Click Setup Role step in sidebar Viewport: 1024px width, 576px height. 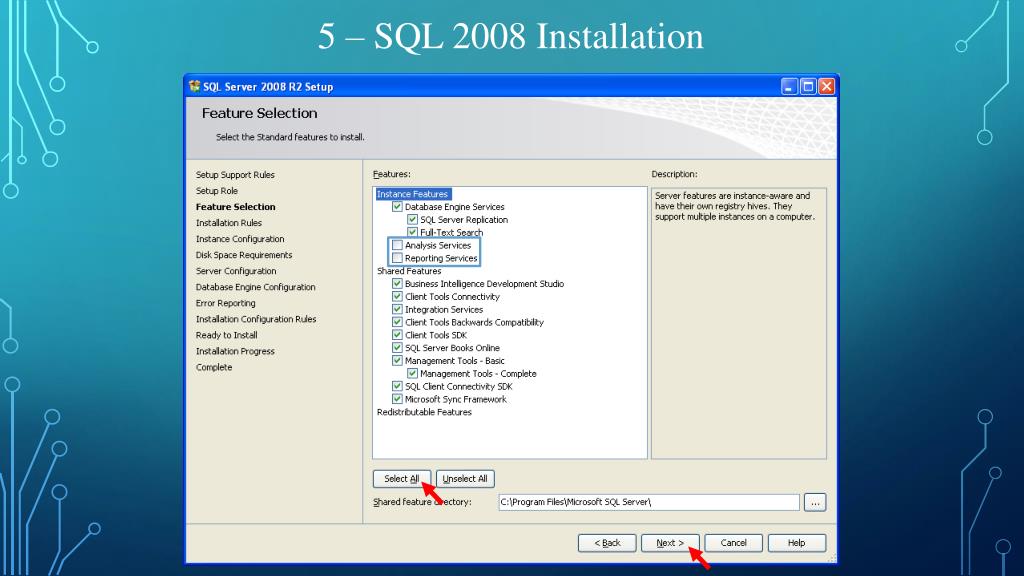click(x=217, y=191)
